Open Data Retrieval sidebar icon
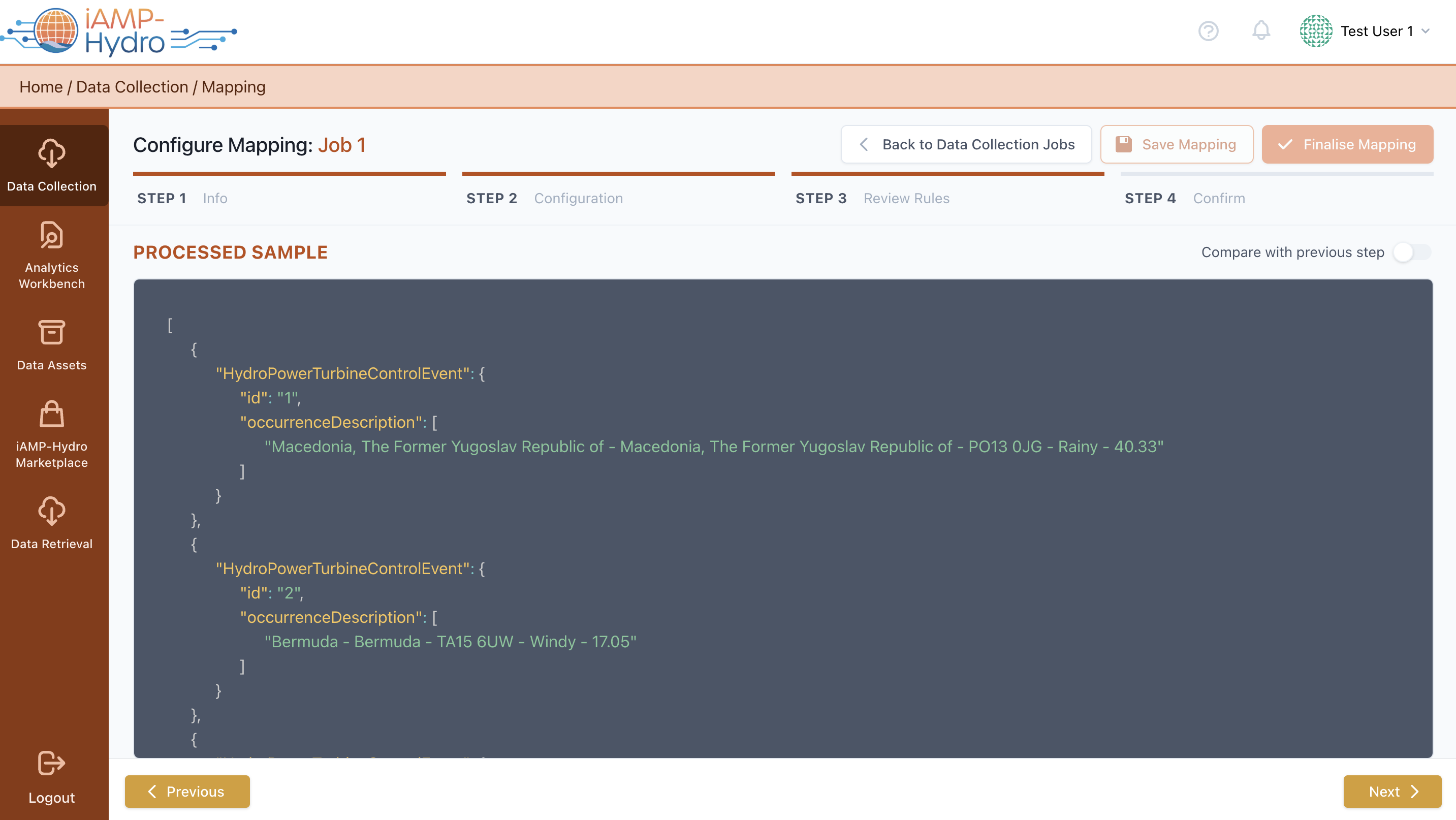This screenshot has height=820, width=1456. click(x=51, y=511)
